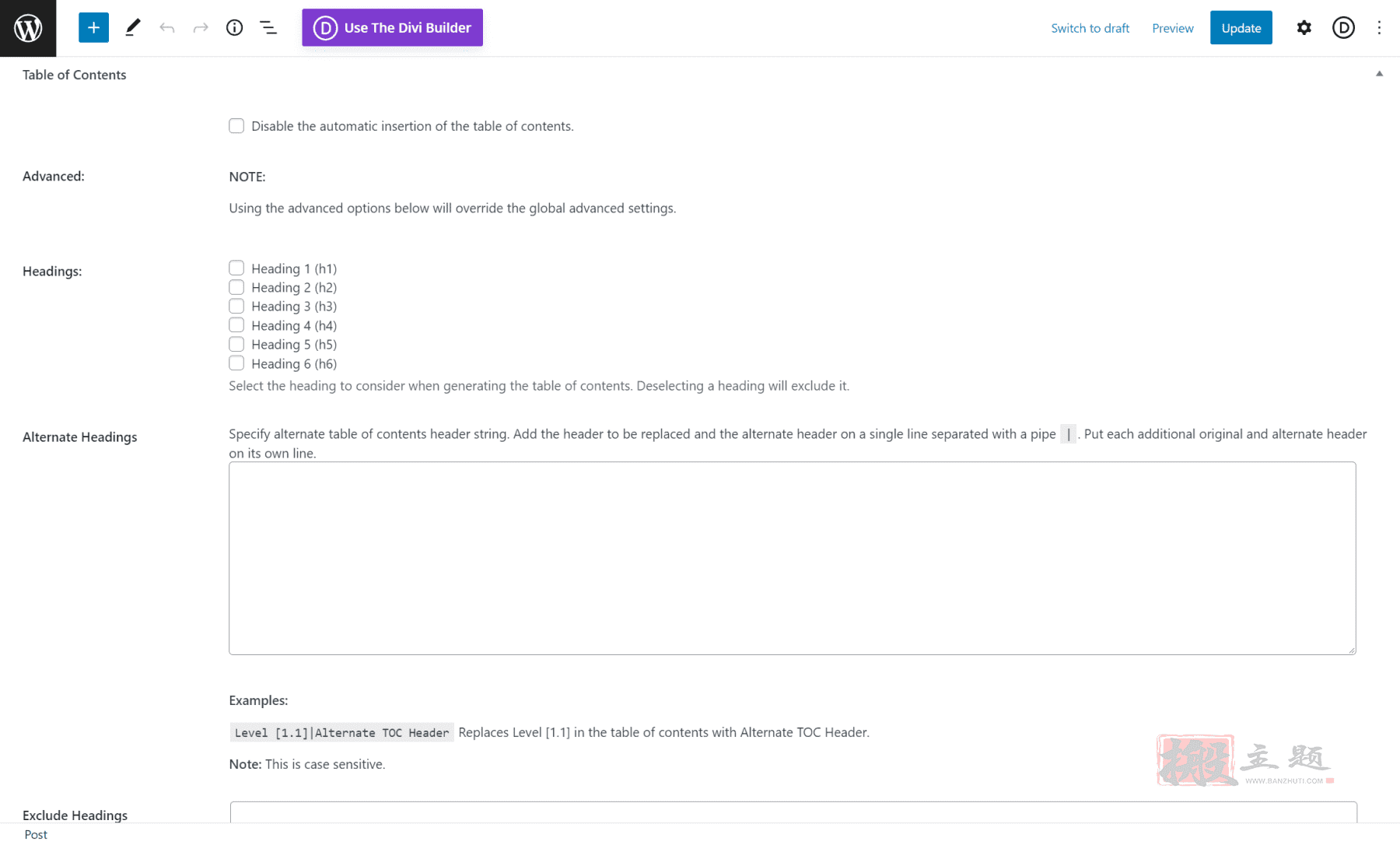Open the Divi circular D icon
This screenshot has width=1400, height=845.
[1343, 28]
